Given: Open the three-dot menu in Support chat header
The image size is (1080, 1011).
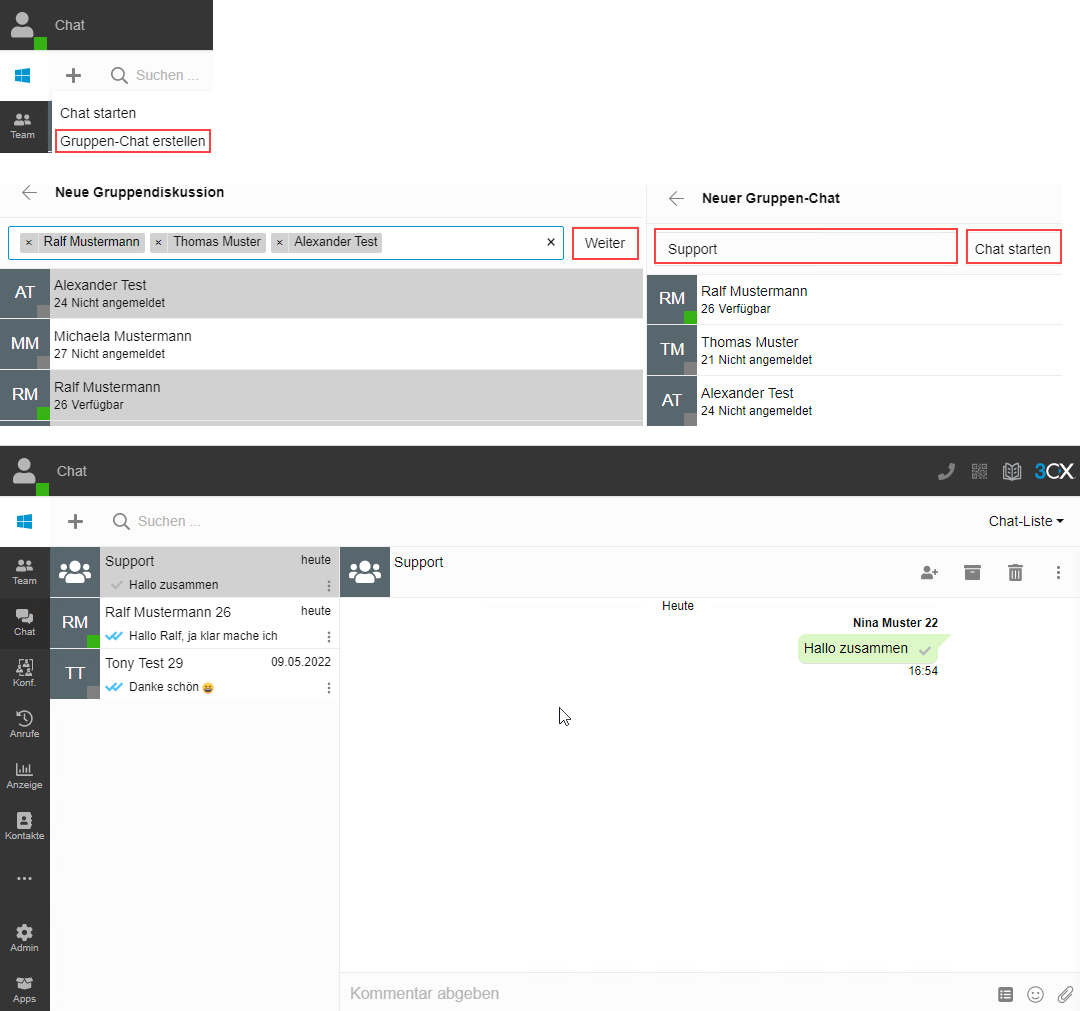Looking at the screenshot, I should pos(1058,572).
